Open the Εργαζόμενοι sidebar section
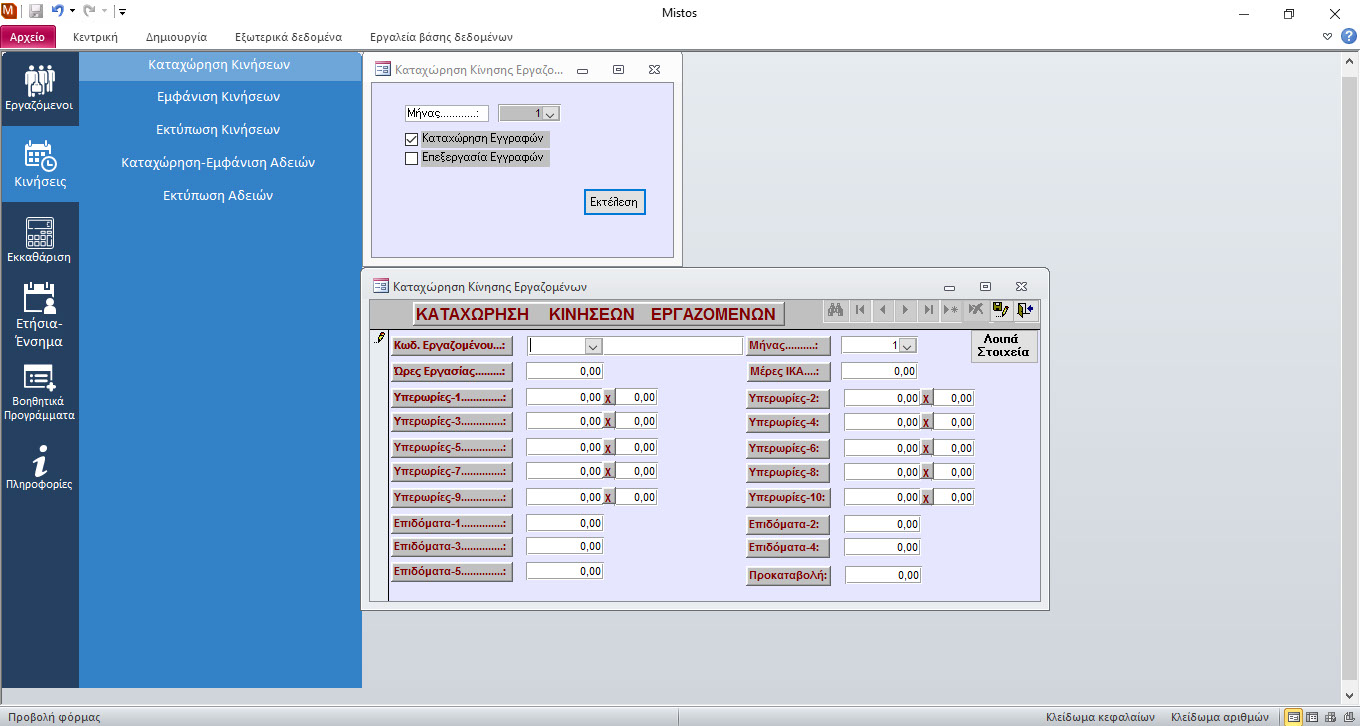The image size is (1360, 726). [x=39, y=88]
